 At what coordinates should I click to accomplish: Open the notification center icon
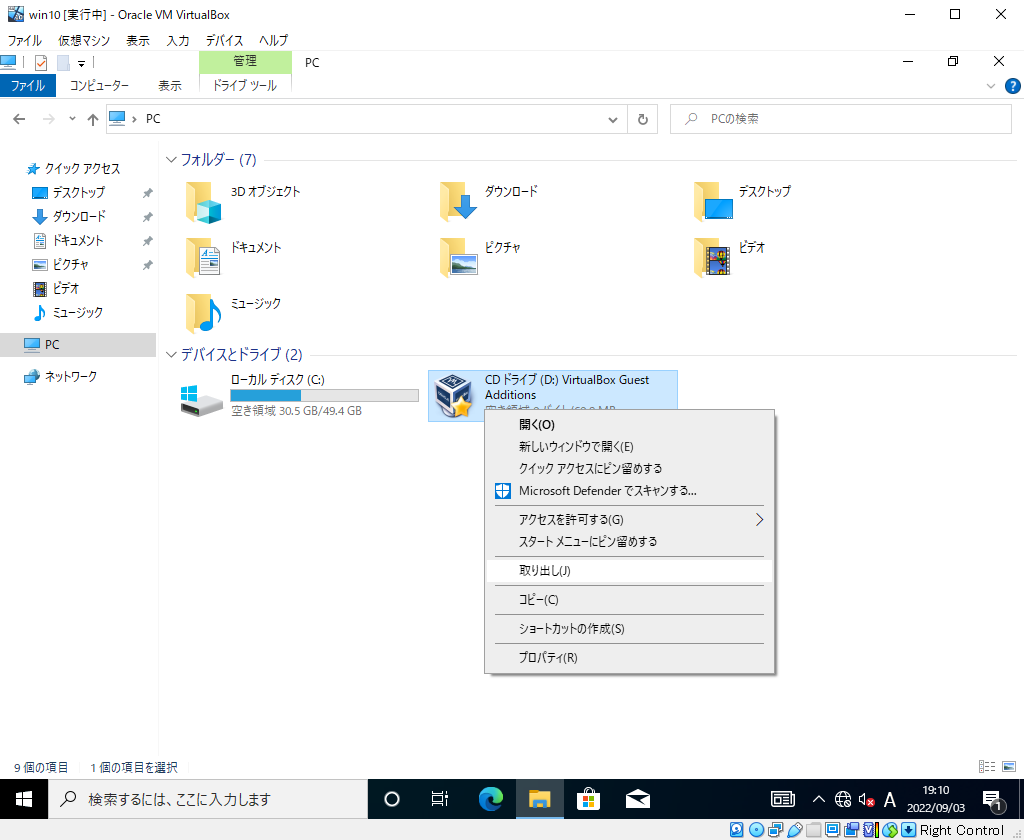[x=993, y=800]
